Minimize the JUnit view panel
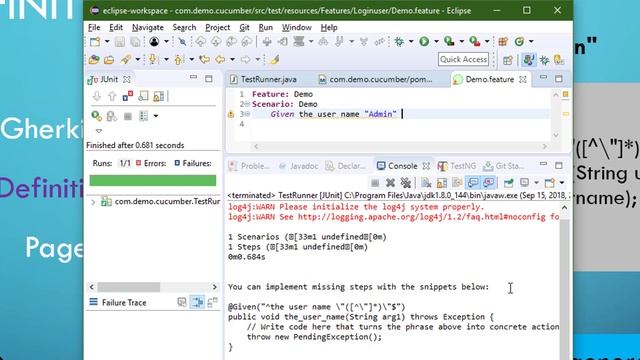The width and height of the screenshot is (640, 360). [193, 77]
